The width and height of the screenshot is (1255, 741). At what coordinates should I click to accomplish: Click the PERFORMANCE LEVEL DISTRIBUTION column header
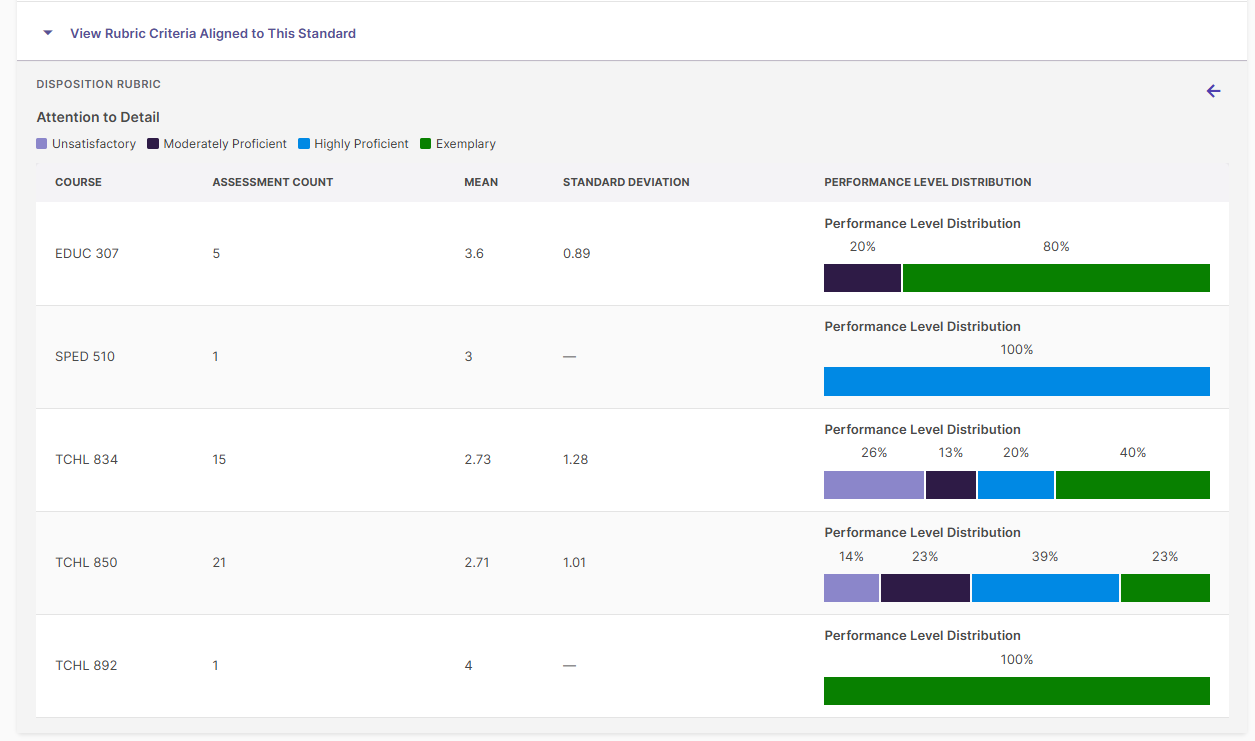928,182
